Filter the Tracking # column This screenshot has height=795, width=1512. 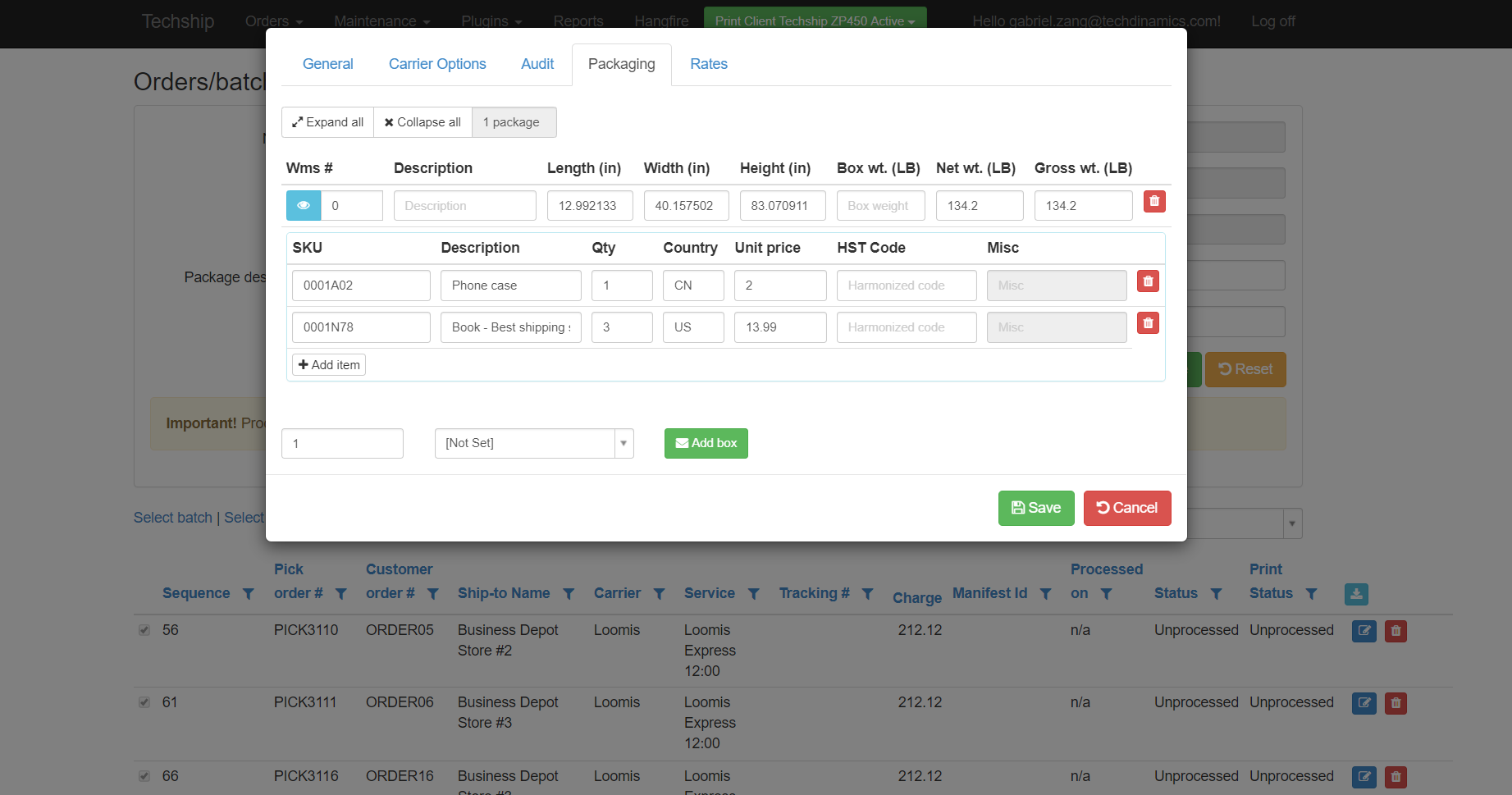tap(868, 593)
